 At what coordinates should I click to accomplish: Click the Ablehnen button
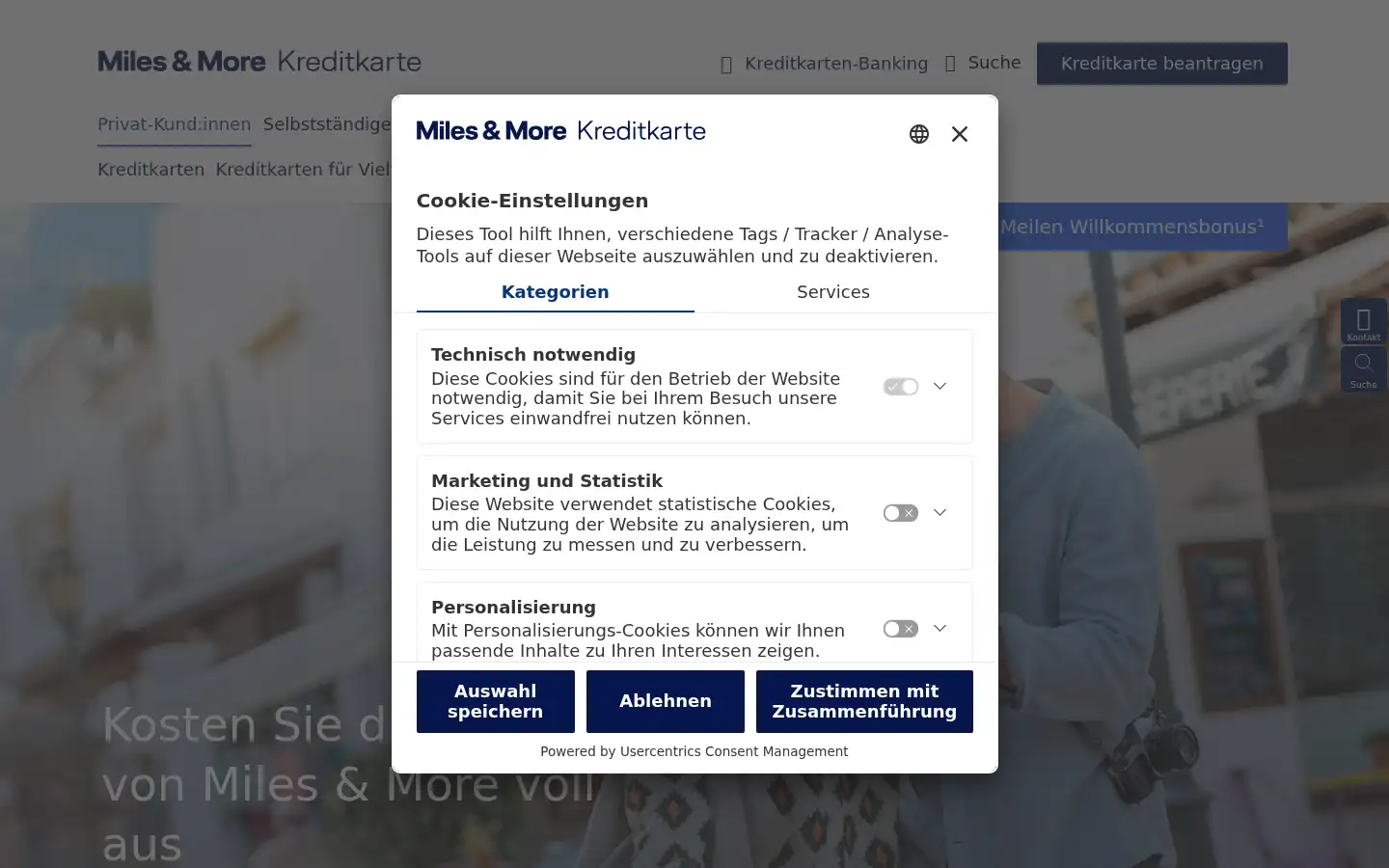(666, 701)
